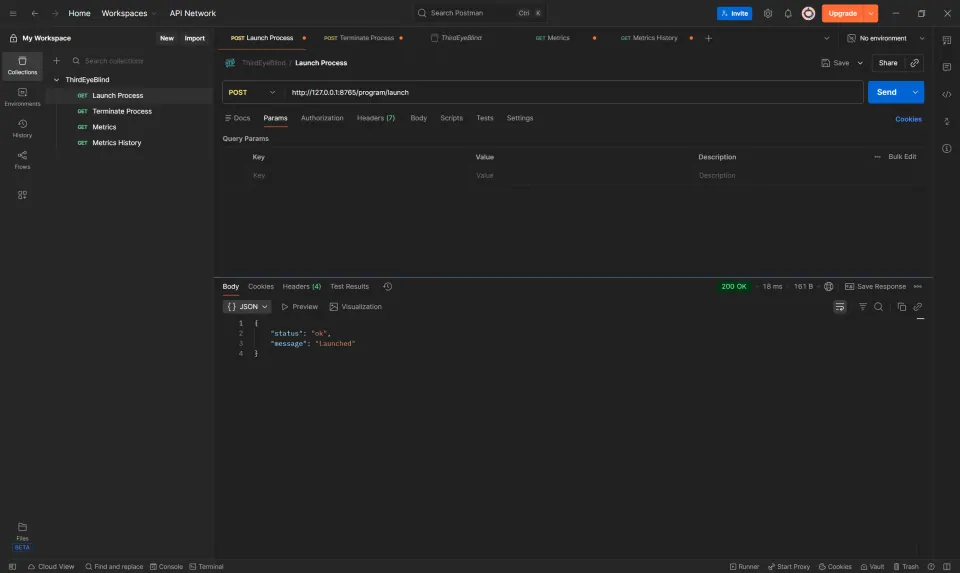Viewport: 960px width, 573px height.
Task: Open the request info icon in right sidebar
Action: 947,148
